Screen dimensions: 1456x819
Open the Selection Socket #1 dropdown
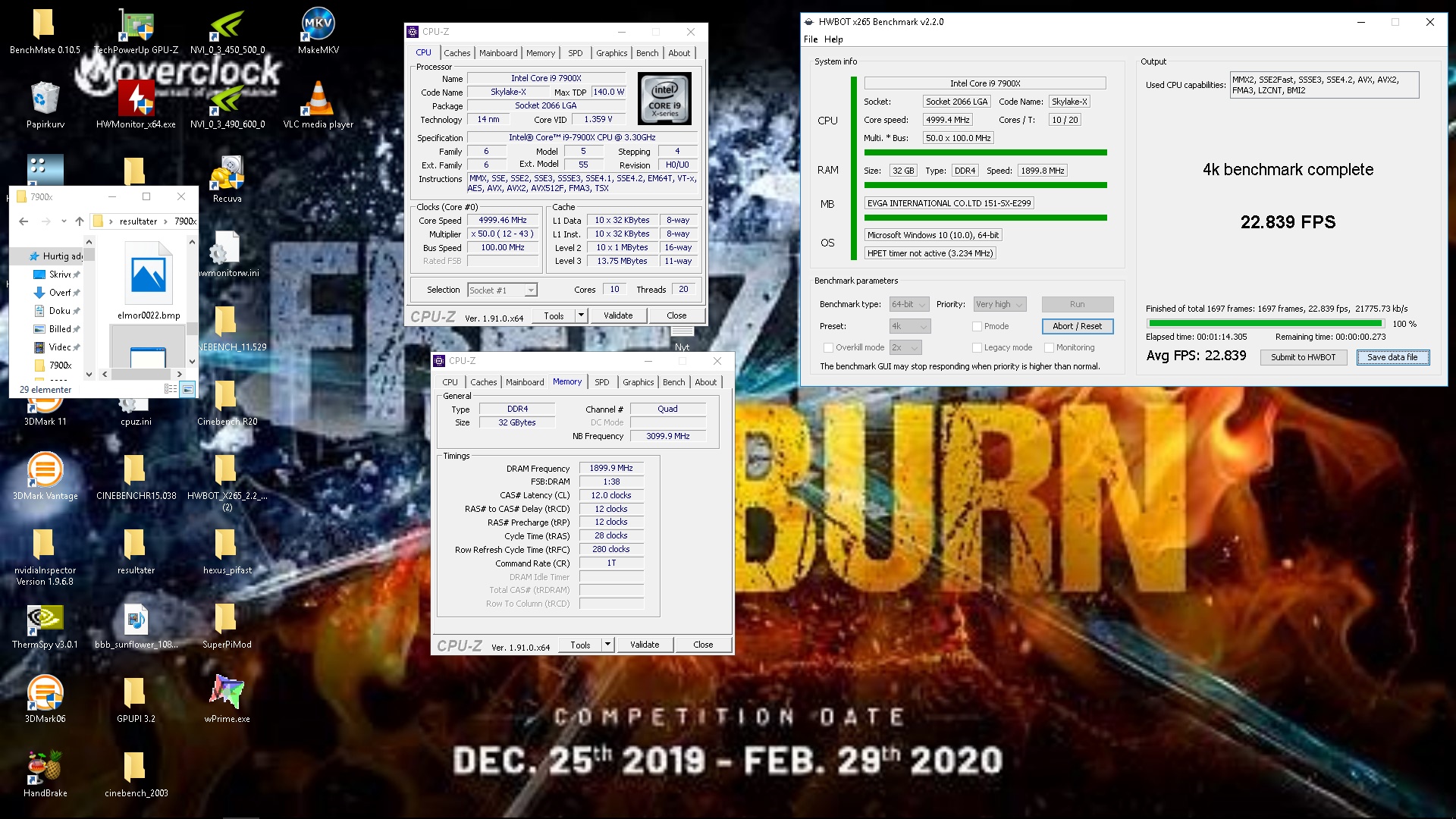[502, 290]
